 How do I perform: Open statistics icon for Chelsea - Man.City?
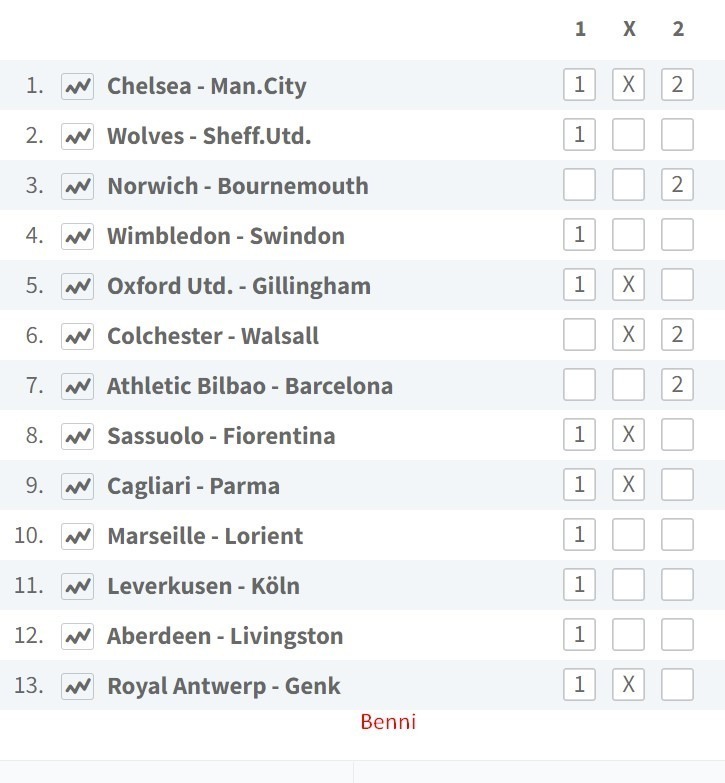tap(77, 86)
